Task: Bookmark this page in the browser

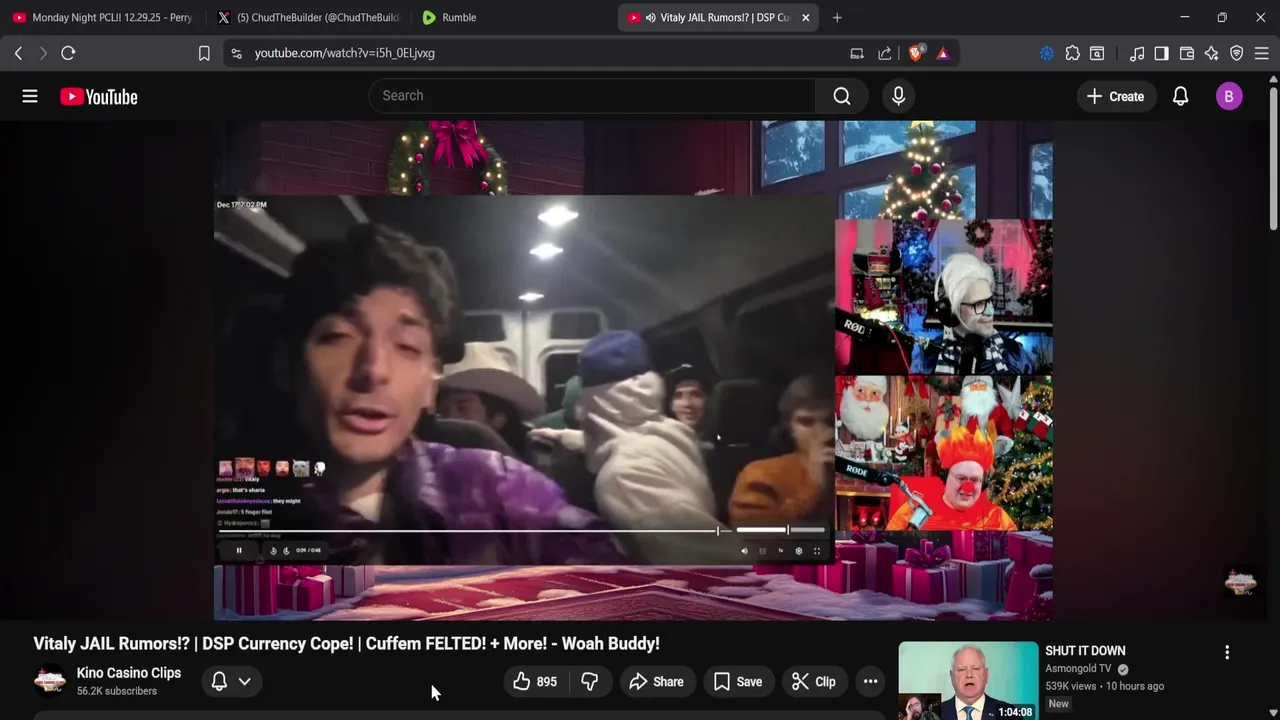Action: coord(204,53)
